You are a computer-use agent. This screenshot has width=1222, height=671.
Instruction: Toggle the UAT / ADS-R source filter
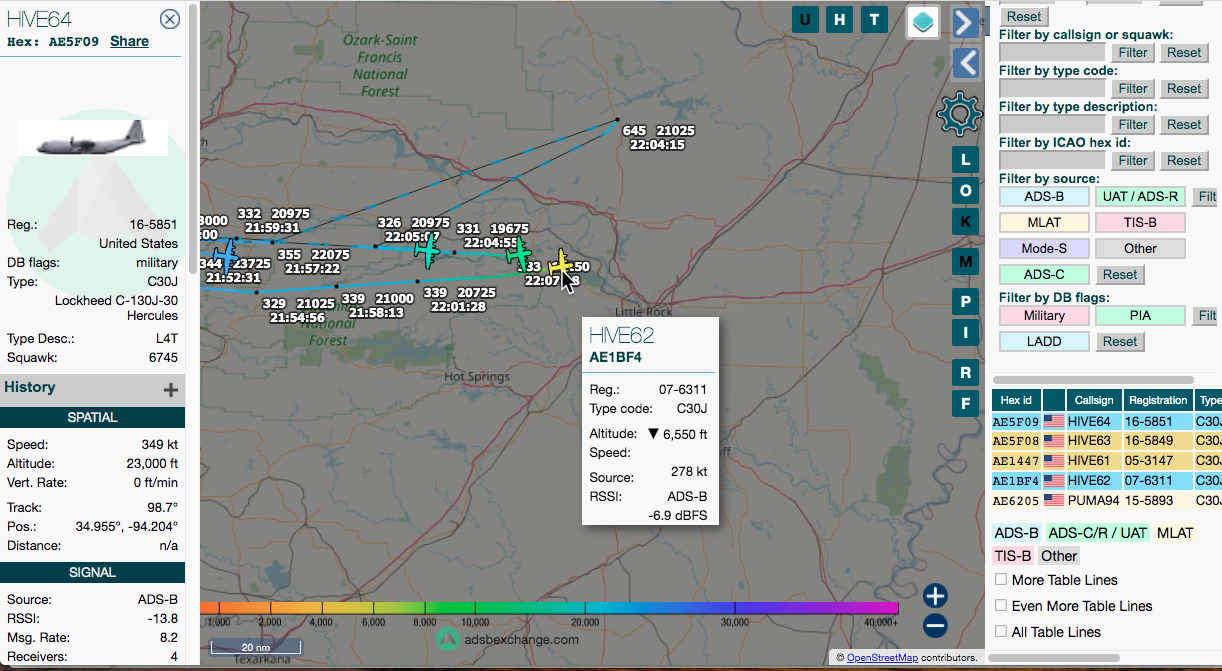(1140, 197)
